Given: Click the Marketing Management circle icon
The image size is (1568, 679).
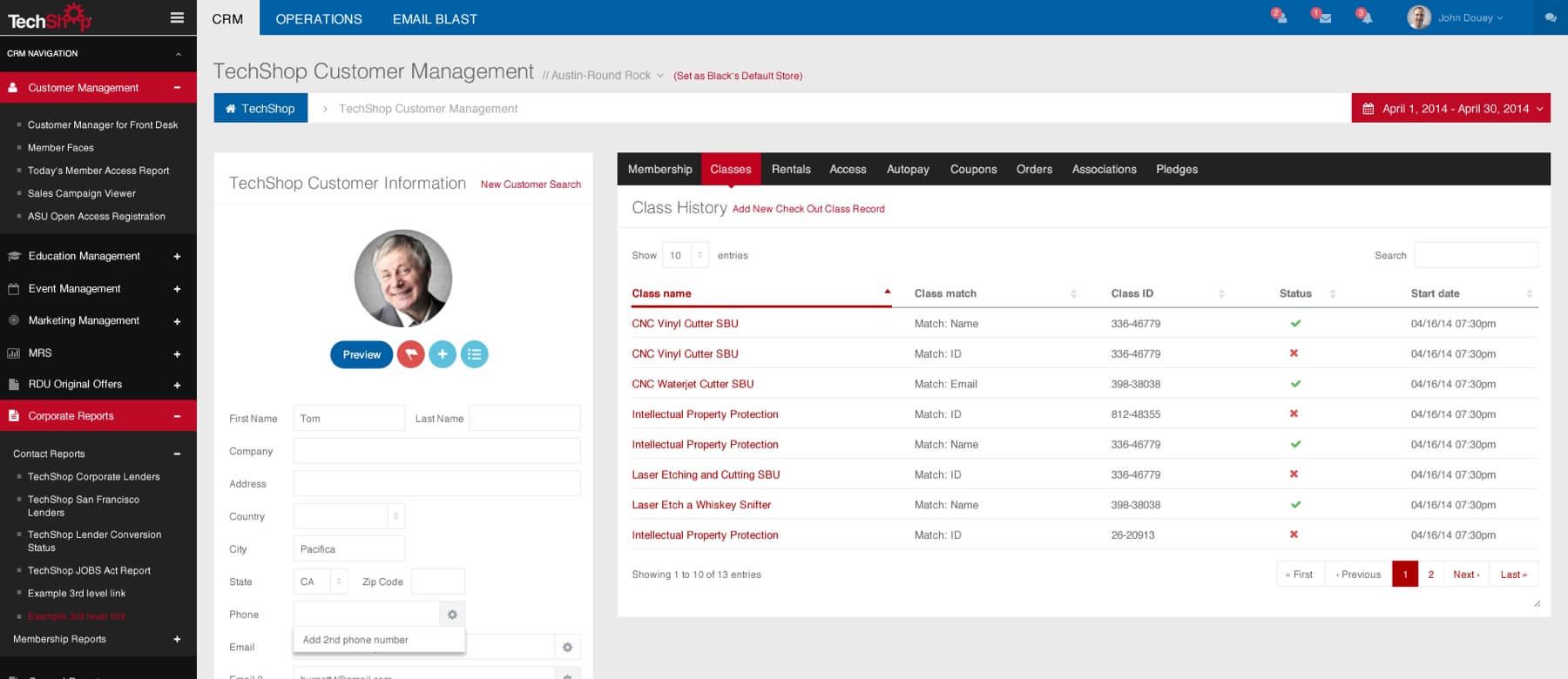Looking at the screenshot, I should point(14,320).
